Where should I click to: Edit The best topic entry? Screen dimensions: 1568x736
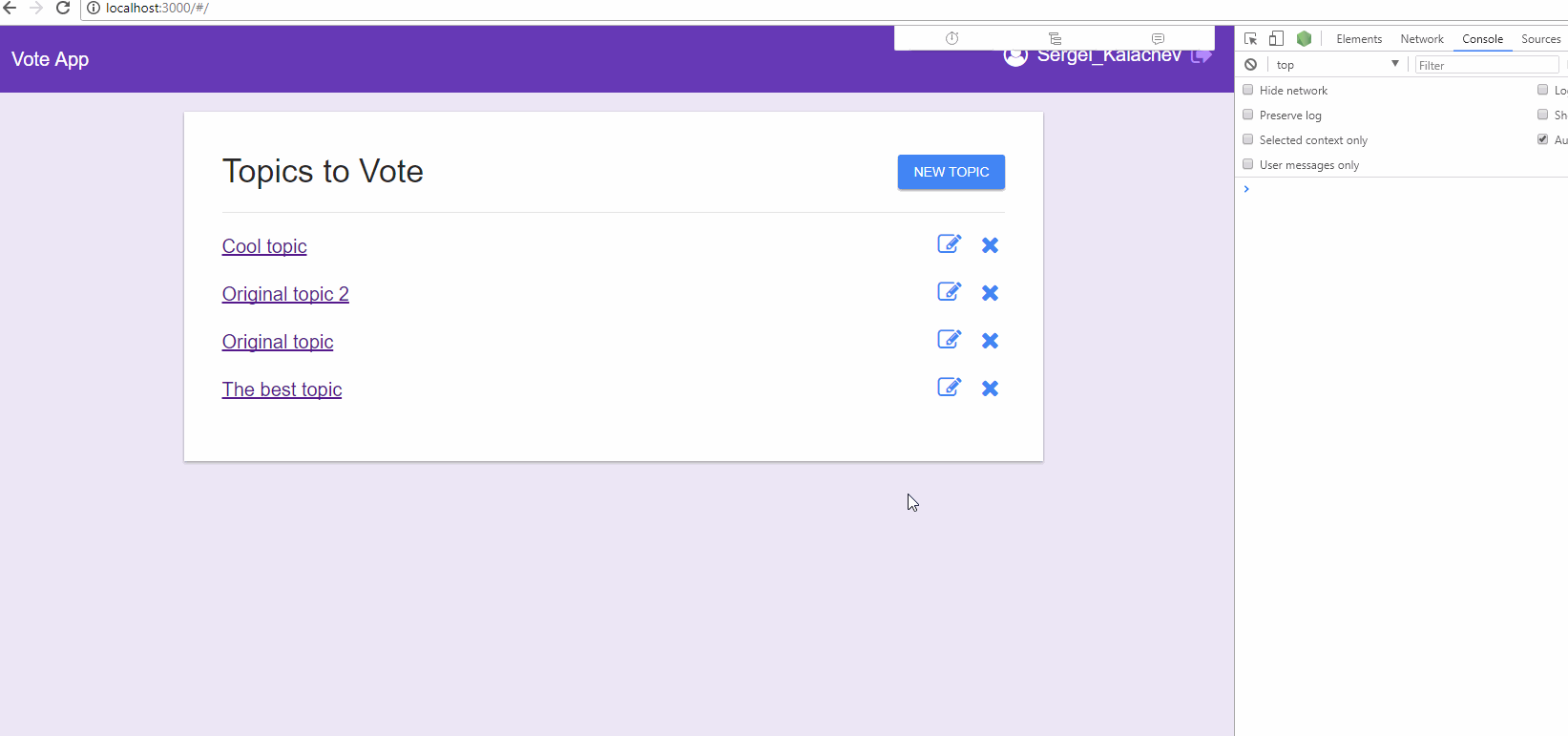949,388
